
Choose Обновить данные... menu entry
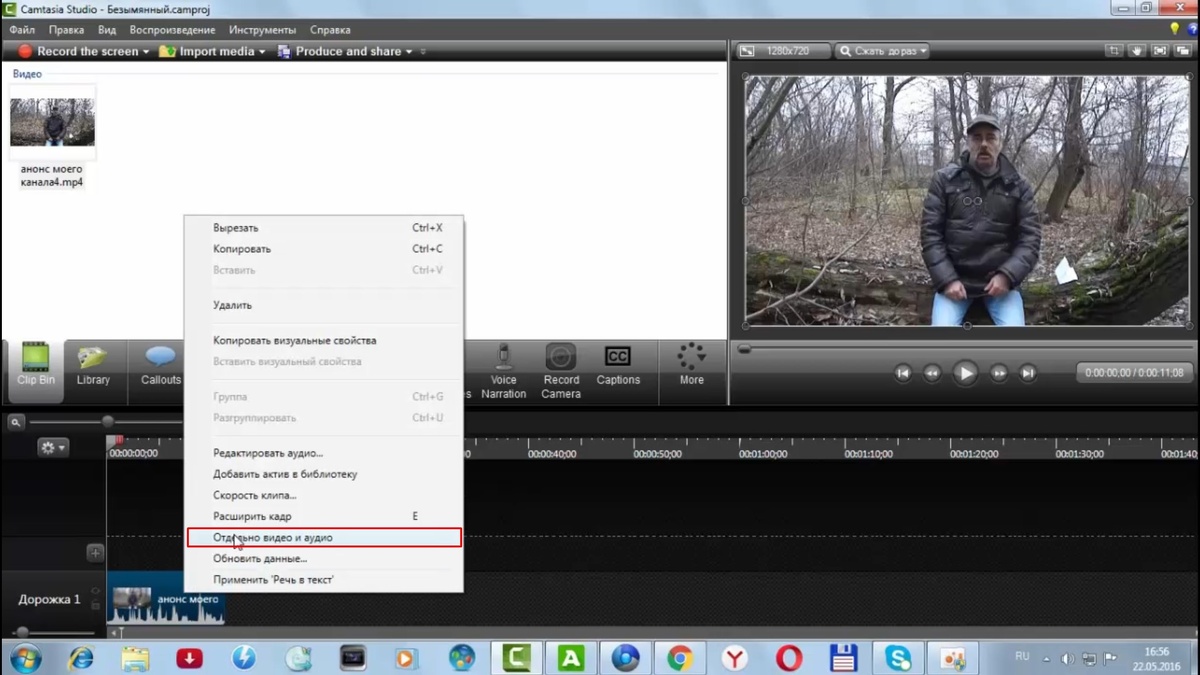(x=324, y=558)
